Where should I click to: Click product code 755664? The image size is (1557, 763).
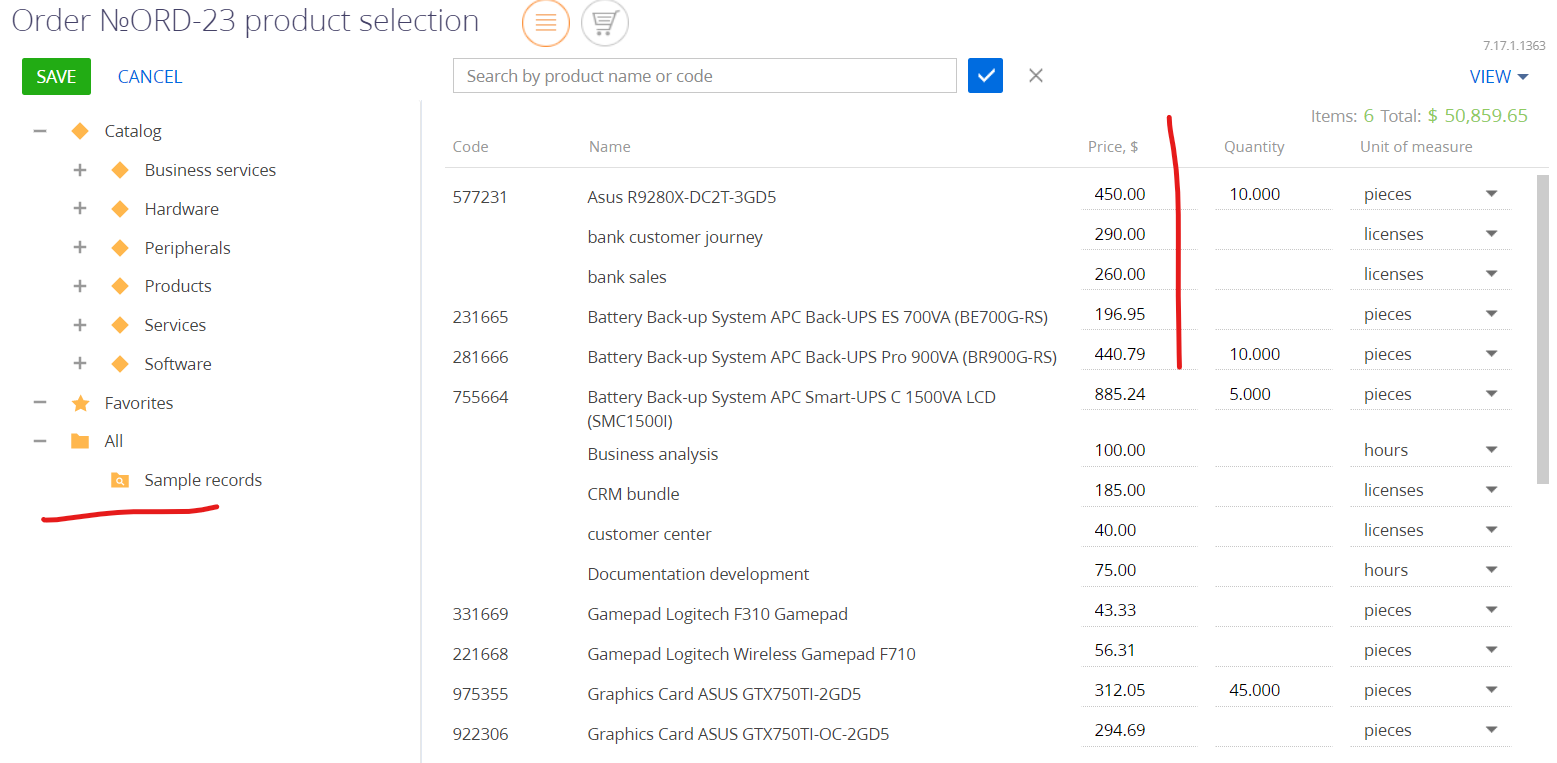point(480,397)
